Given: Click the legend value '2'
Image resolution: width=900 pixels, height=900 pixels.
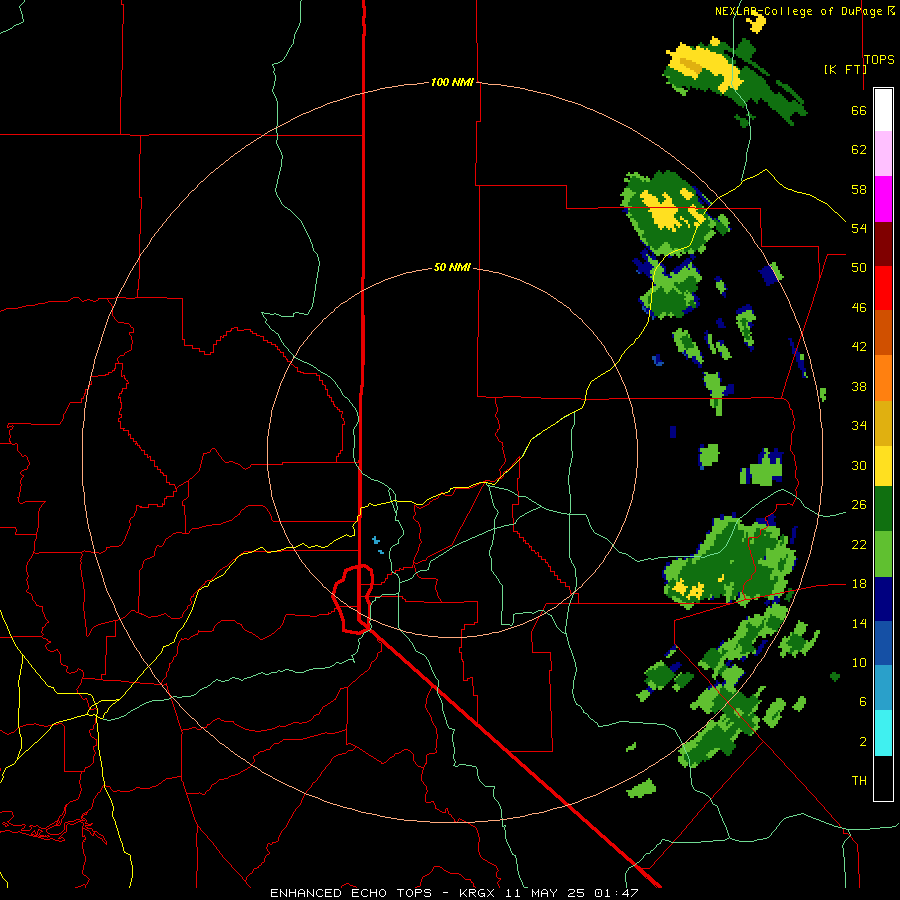Looking at the screenshot, I should [x=863, y=742].
